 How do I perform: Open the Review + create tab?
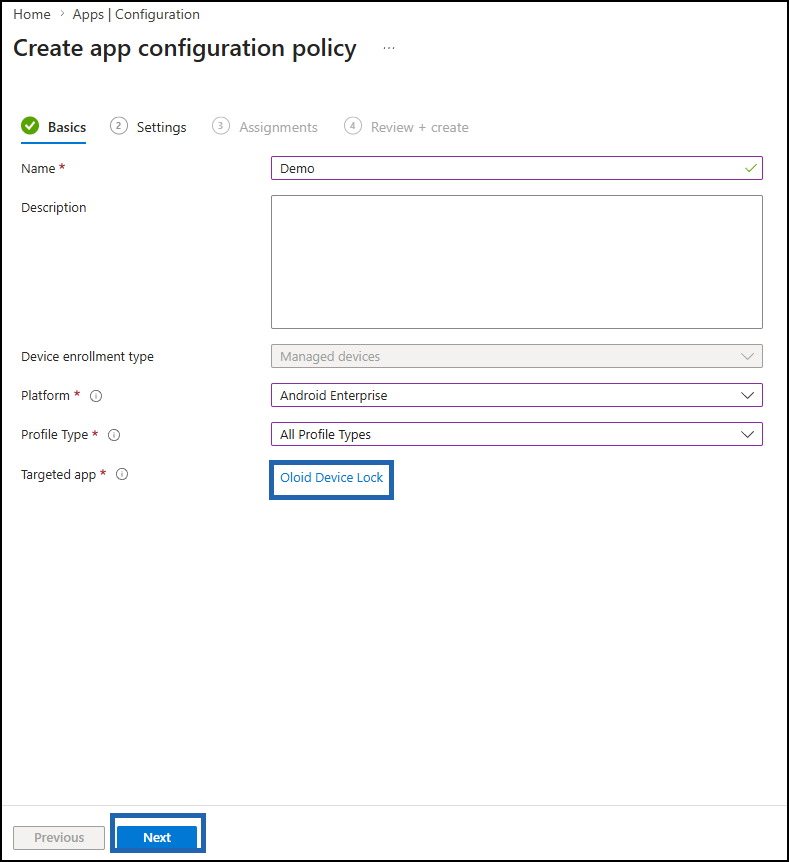click(406, 128)
